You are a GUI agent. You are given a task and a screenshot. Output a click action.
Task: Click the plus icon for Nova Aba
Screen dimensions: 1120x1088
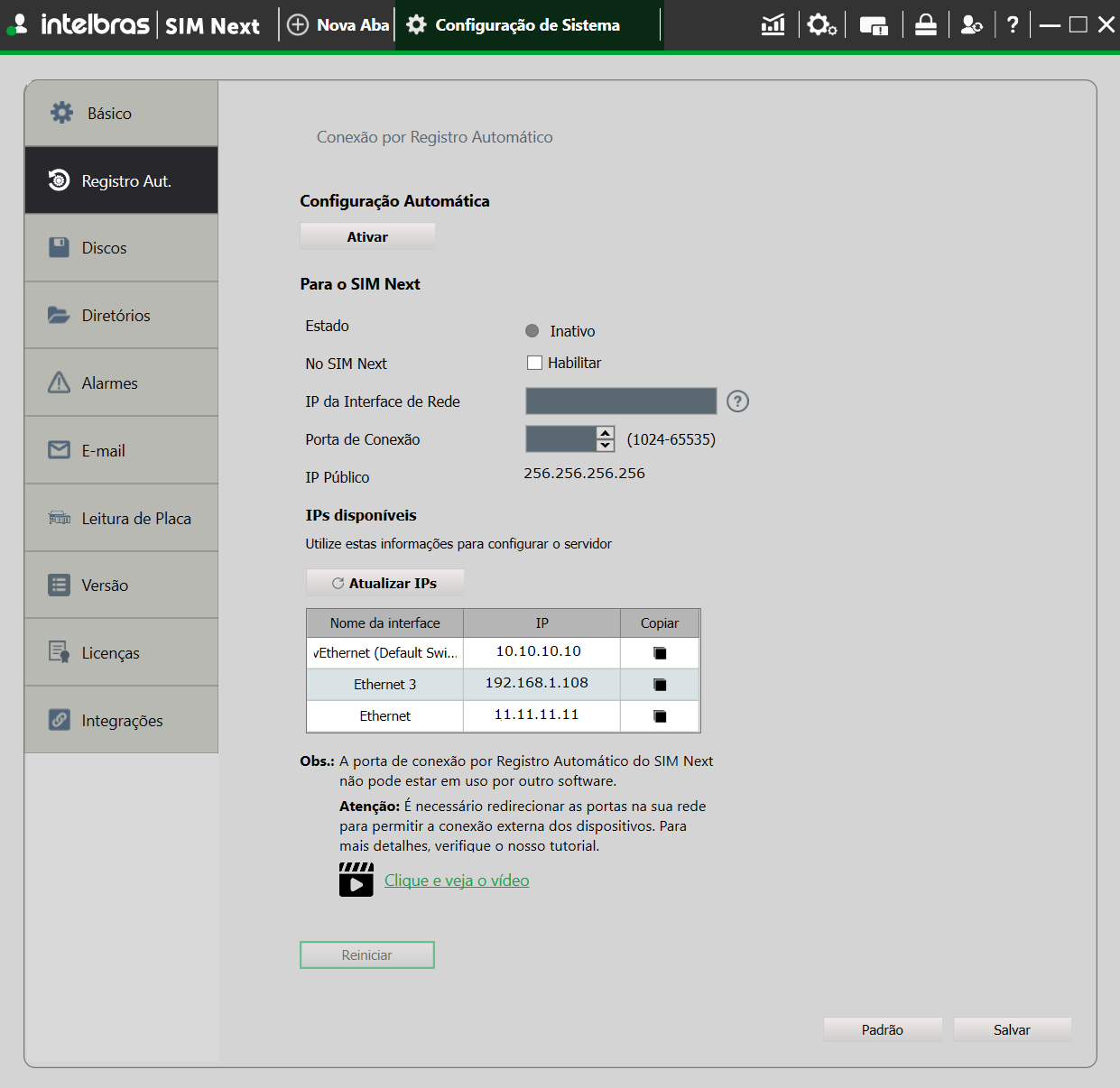298,25
